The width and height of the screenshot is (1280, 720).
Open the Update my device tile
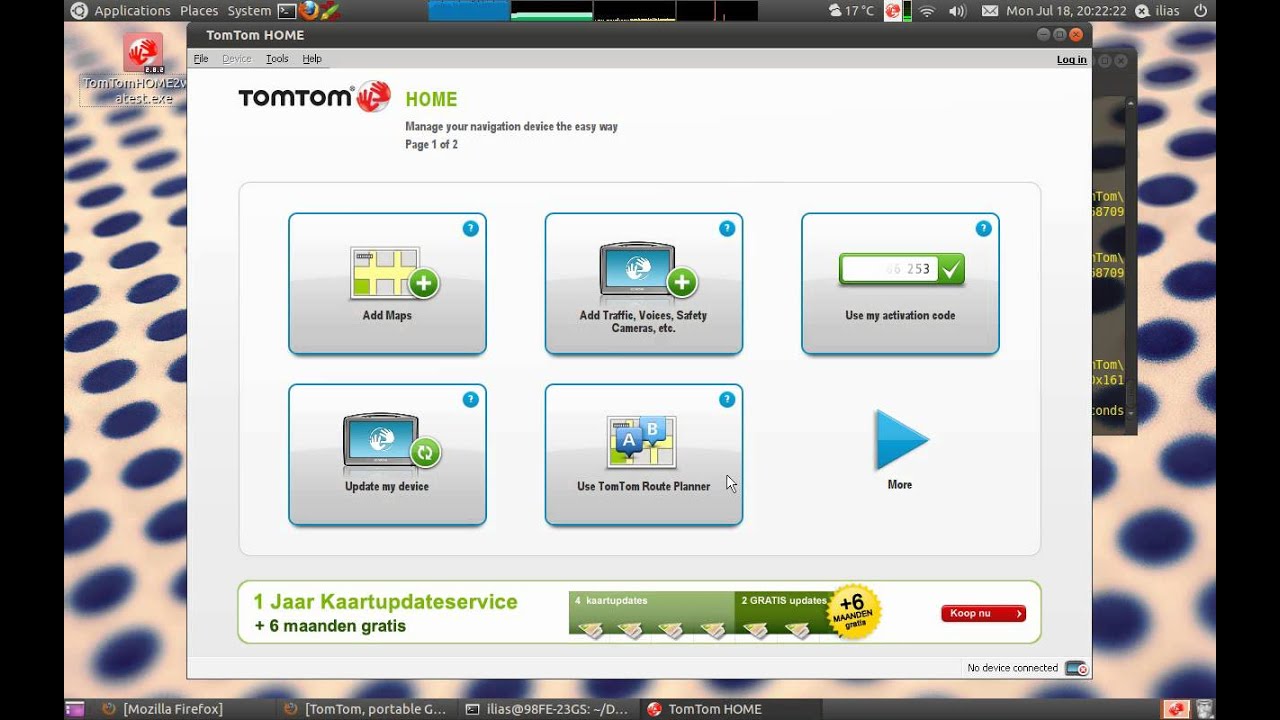(x=387, y=455)
